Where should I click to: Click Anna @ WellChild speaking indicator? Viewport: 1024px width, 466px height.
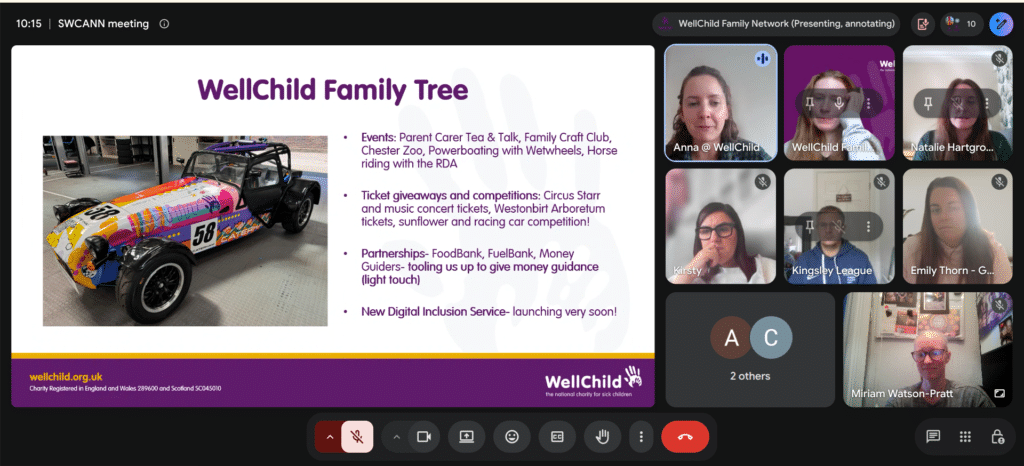click(x=762, y=59)
